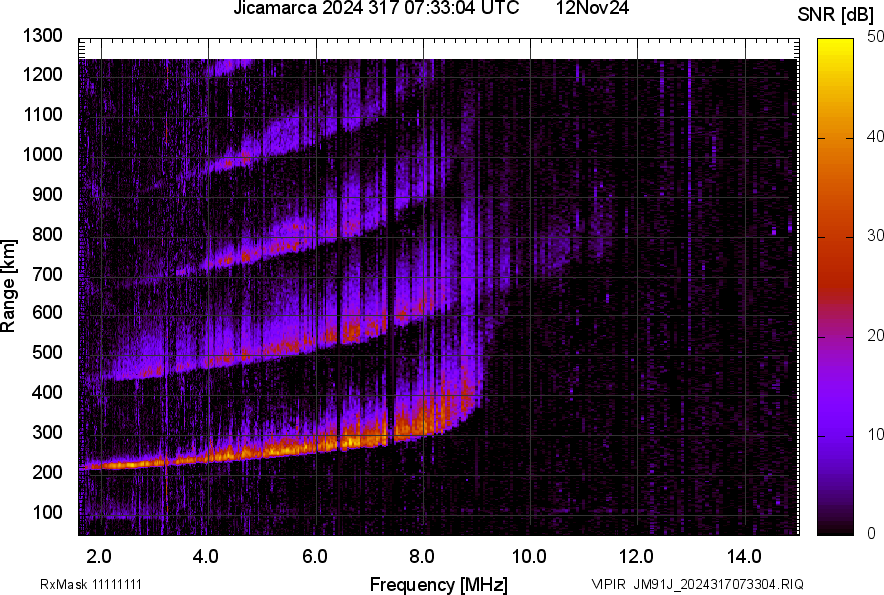Click the Jicamarca timestamp plot title
Image resolution: width=884 pixels, height=595 pixels.
[376, 9]
